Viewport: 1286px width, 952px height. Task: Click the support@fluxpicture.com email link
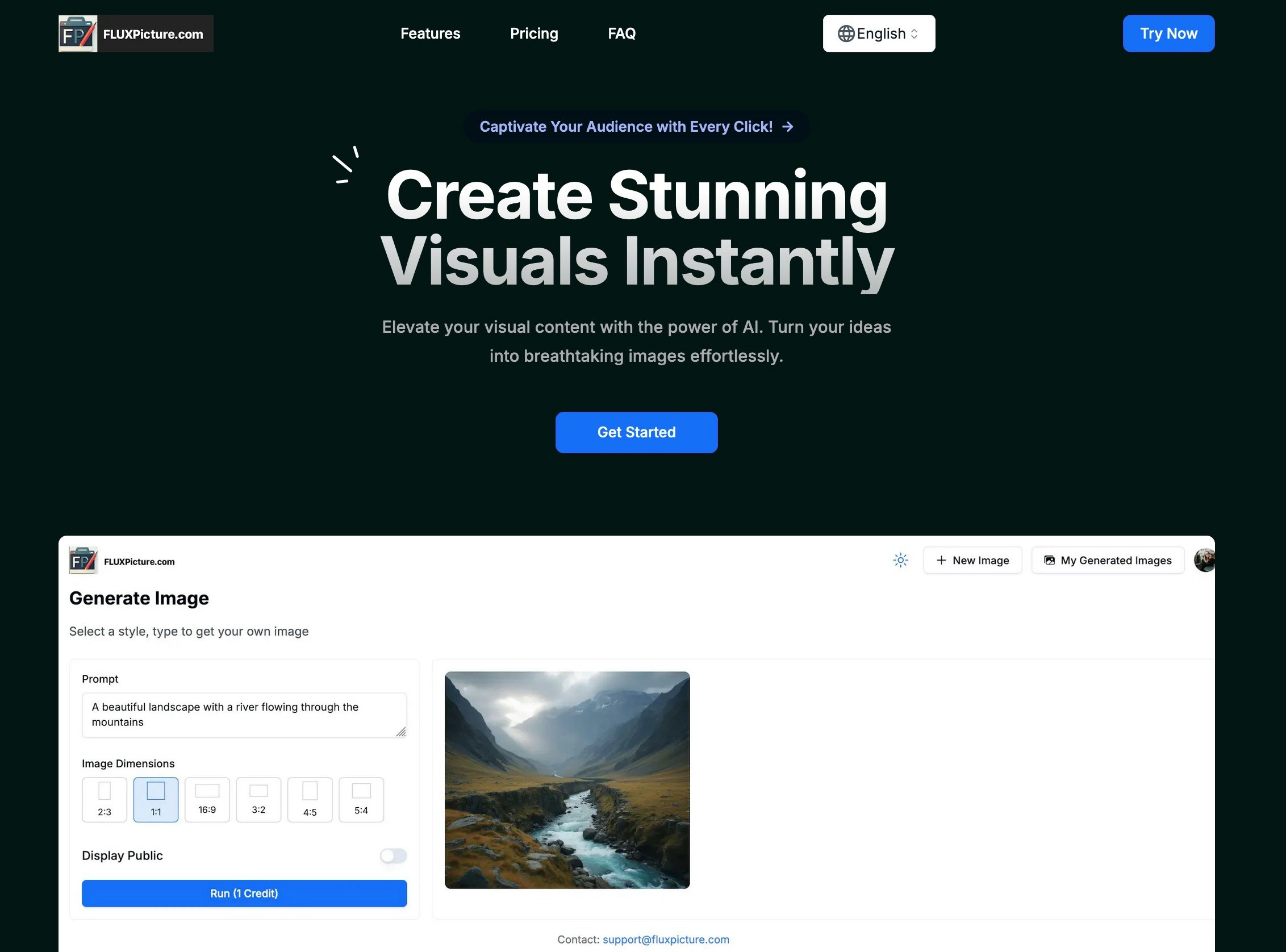[x=666, y=940]
